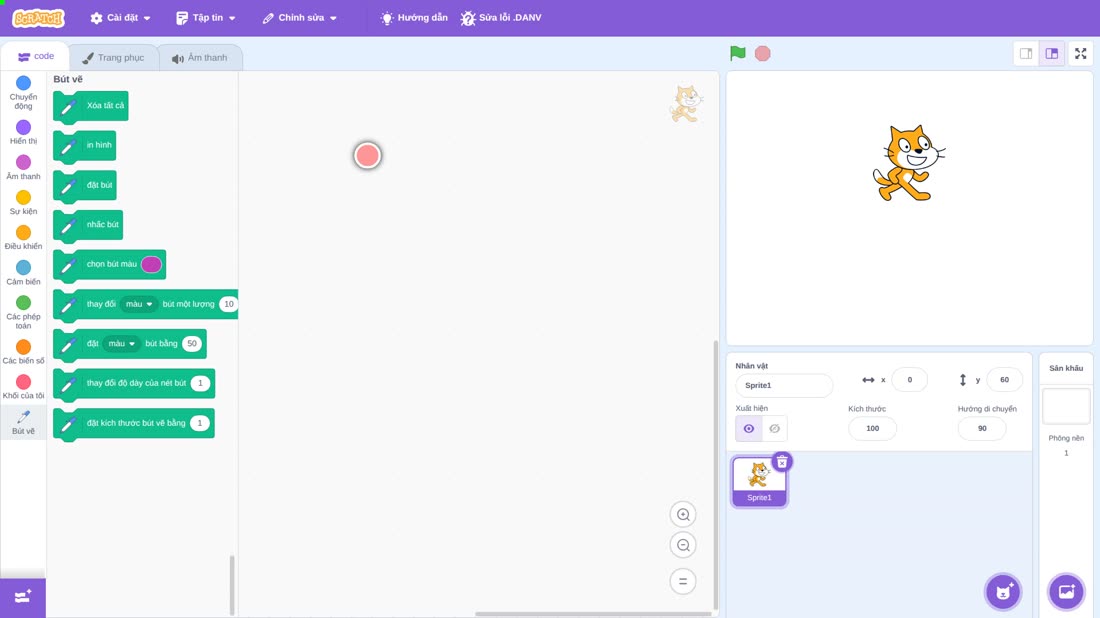Click Sửa lỗi .DANV debug button

point(501,18)
